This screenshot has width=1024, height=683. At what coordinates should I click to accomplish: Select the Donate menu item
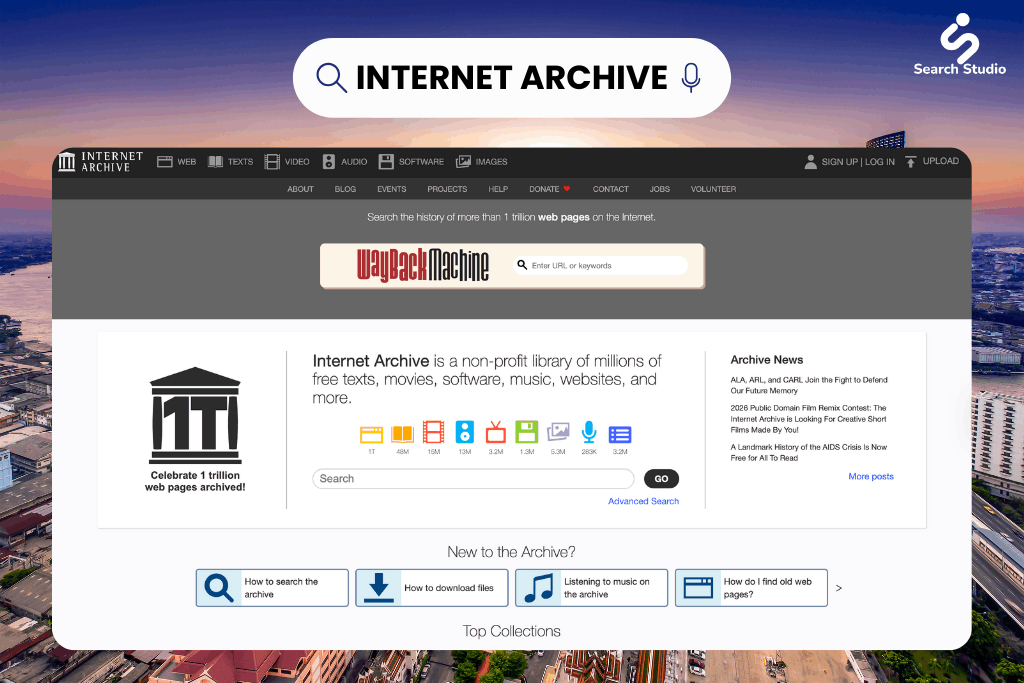click(549, 189)
